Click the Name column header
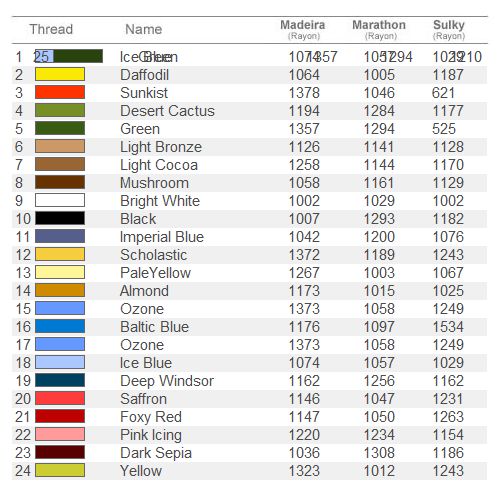500x492 pixels. coord(143,29)
